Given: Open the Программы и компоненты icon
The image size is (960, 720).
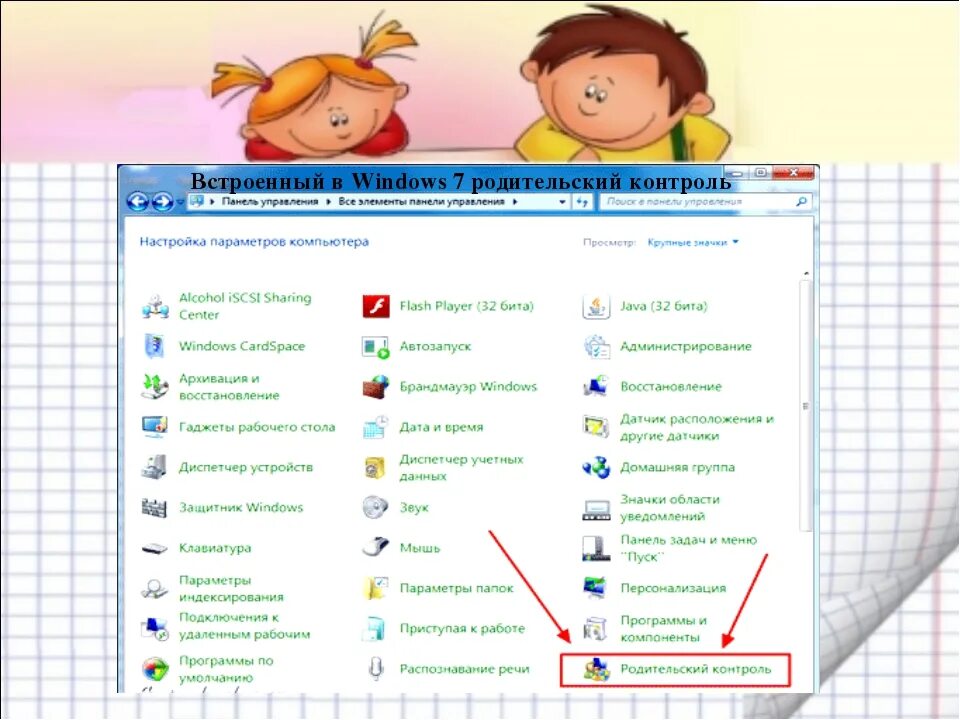Looking at the screenshot, I should 595,629.
